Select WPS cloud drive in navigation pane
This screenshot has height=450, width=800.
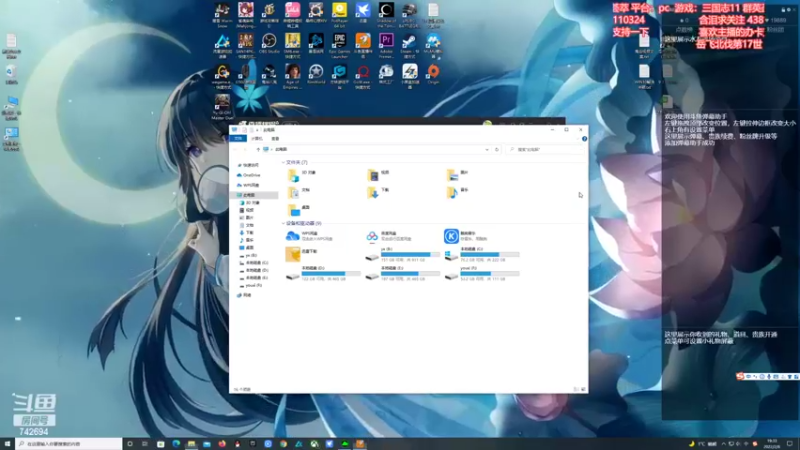coord(248,185)
